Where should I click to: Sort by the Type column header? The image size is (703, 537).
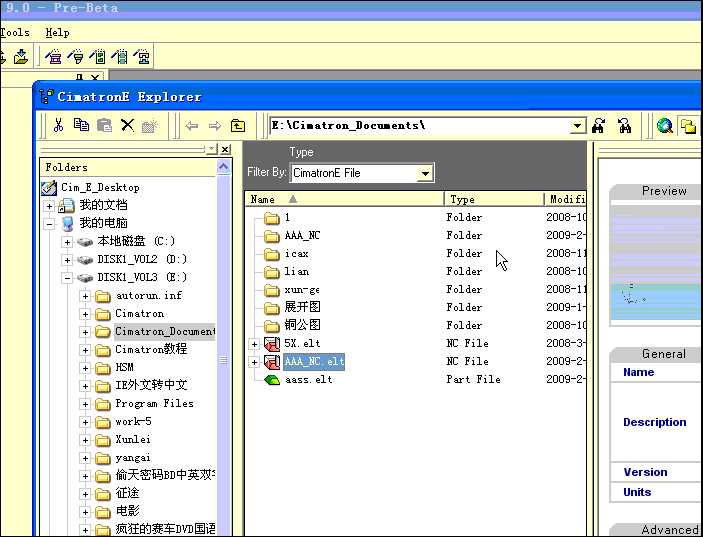click(x=494, y=199)
